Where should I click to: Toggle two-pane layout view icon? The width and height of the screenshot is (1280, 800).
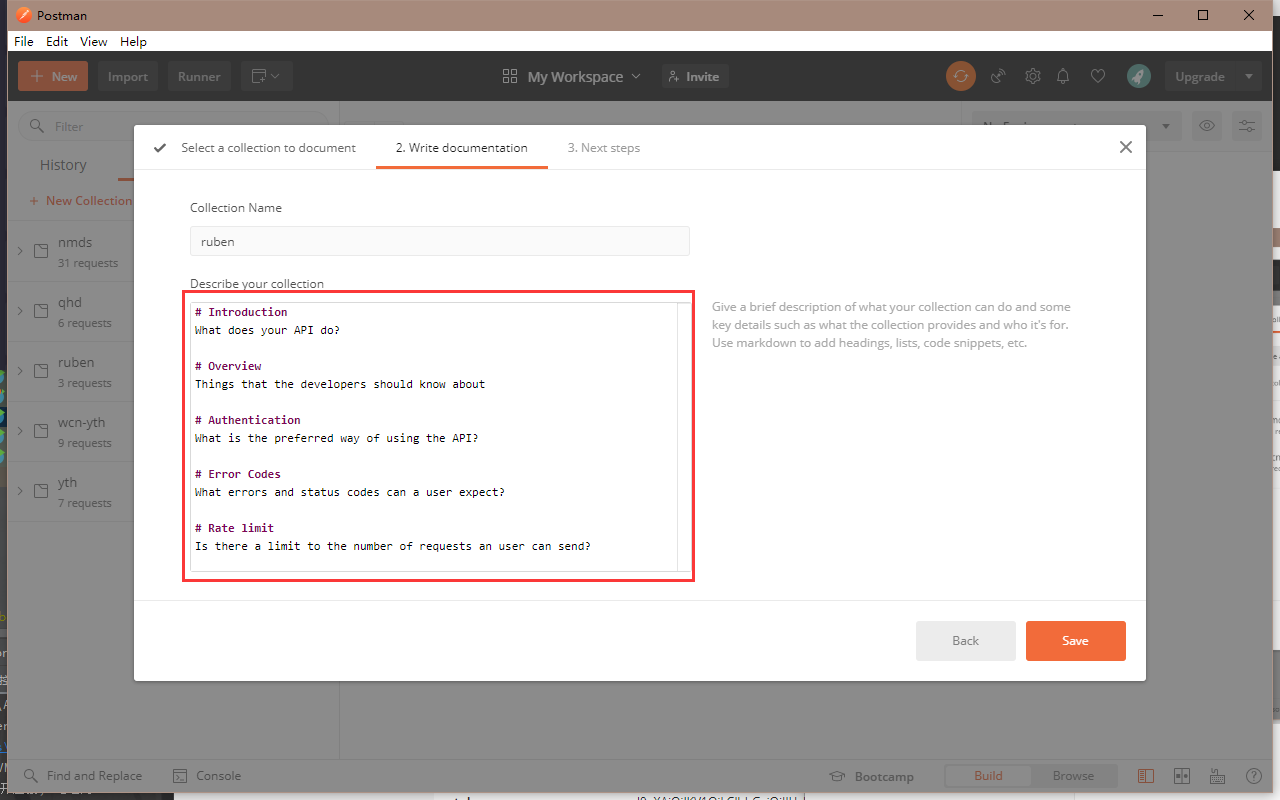(x=1146, y=776)
